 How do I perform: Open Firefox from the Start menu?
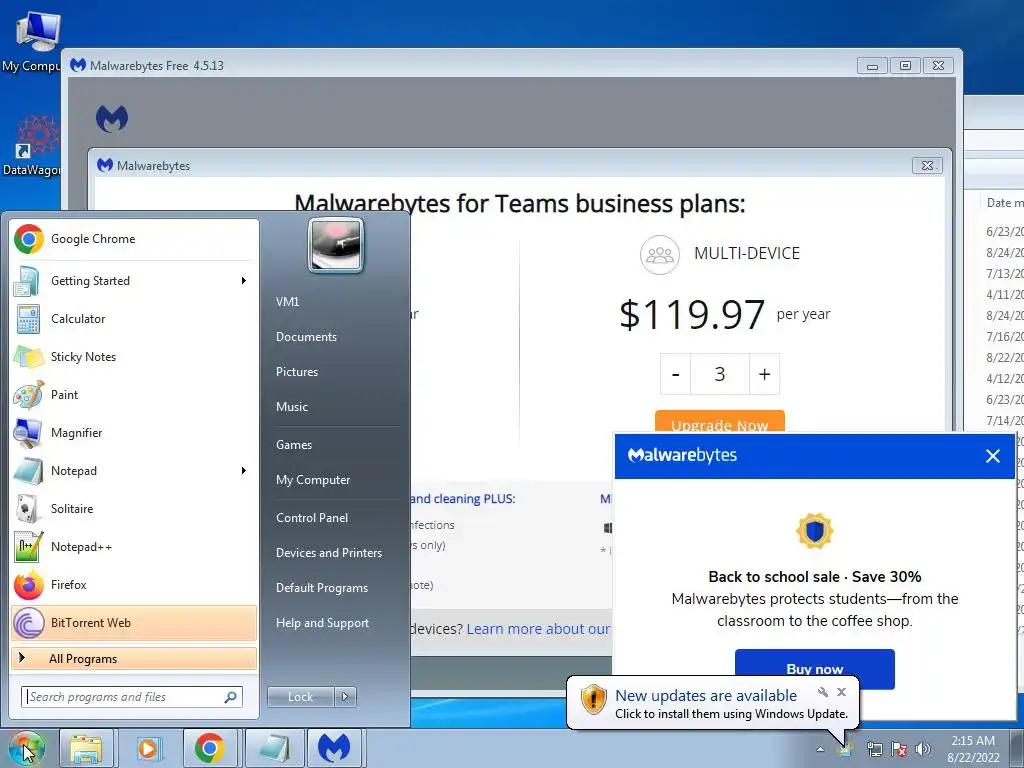point(134,584)
